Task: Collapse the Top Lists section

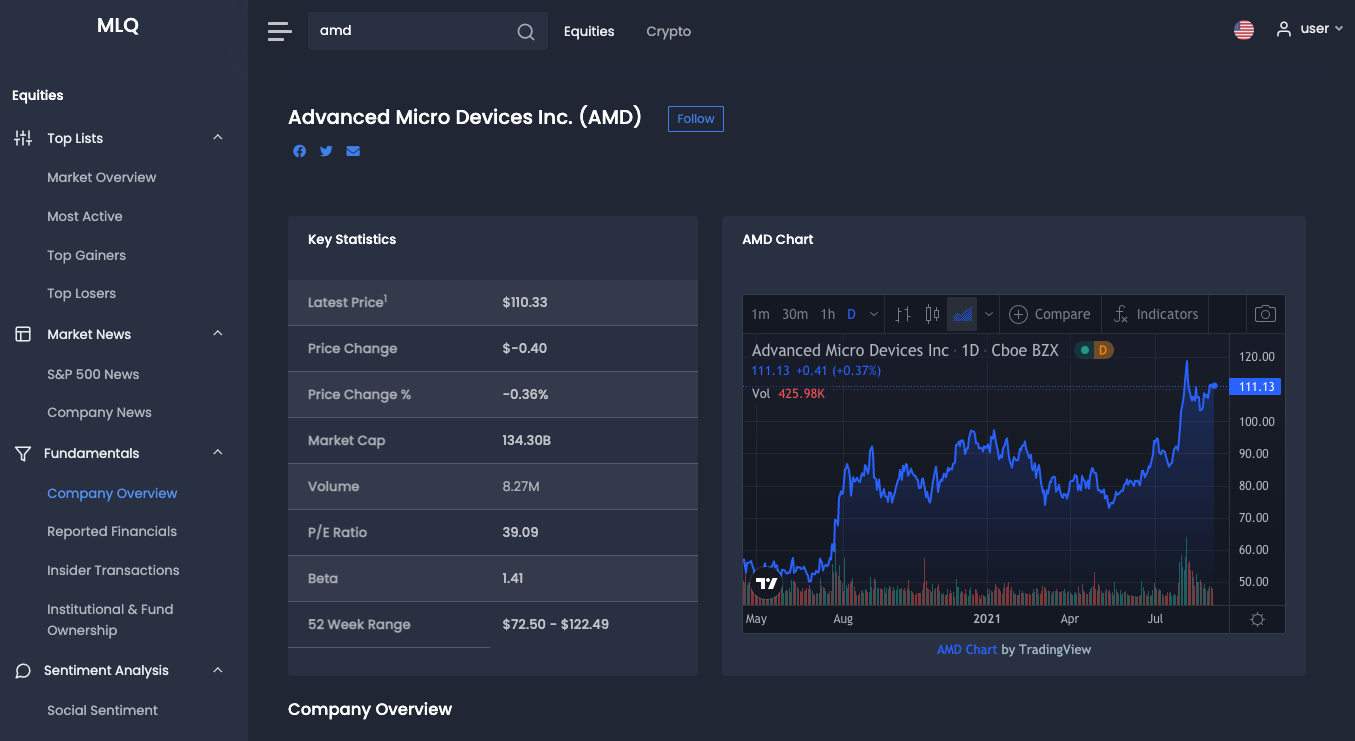Action: (218, 138)
